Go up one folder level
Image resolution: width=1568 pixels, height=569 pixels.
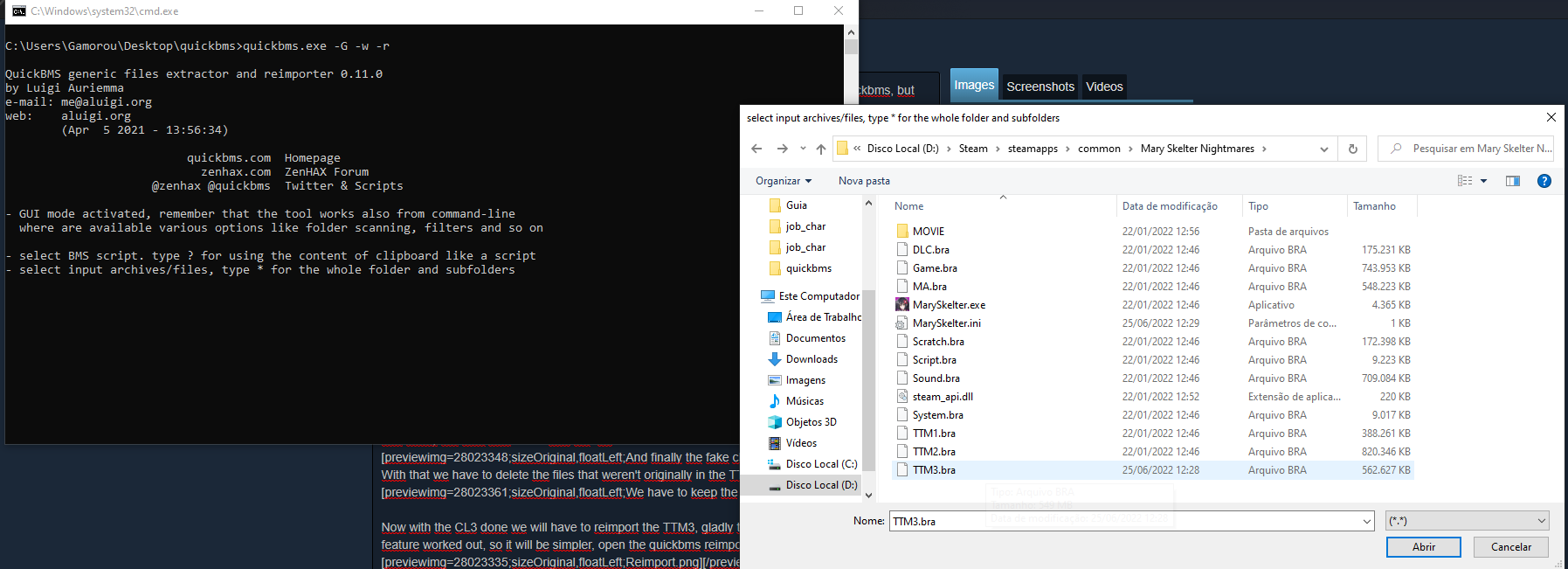821,149
